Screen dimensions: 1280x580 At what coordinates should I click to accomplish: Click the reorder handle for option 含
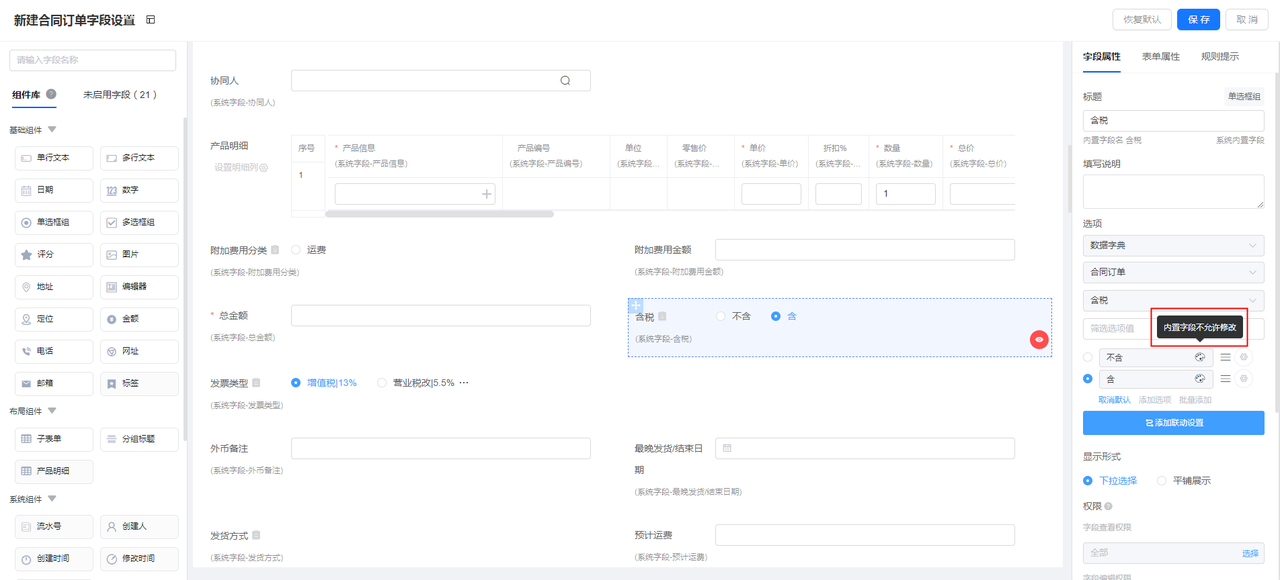pyautogui.click(x=1225, y=379)
